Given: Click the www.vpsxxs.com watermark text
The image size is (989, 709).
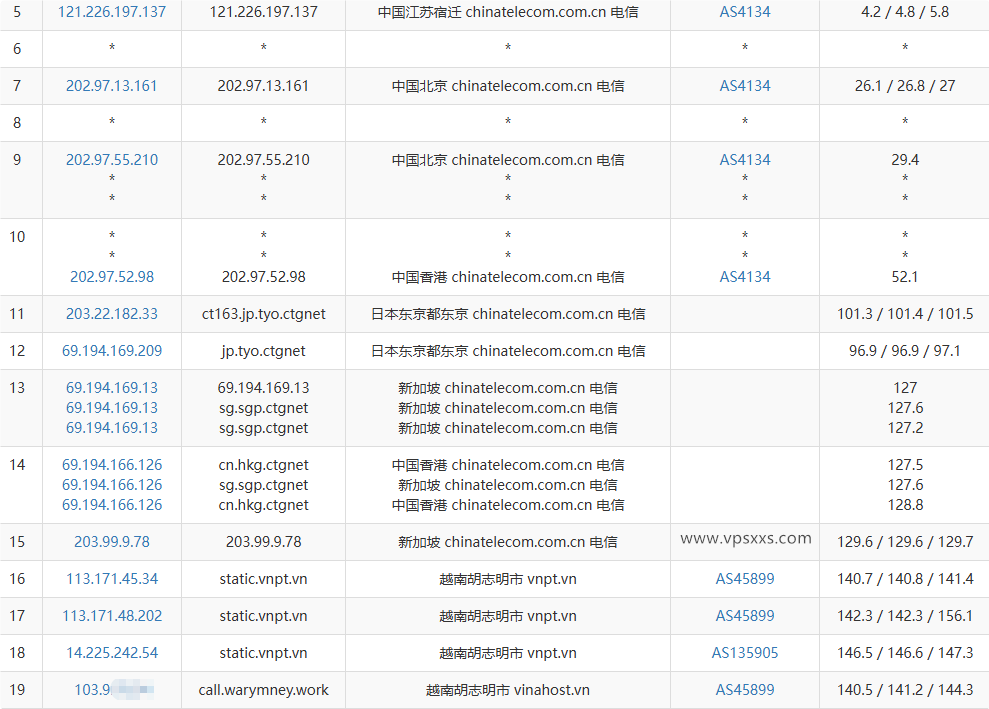Looking at the screenshot, I should (x=744, y=538).
